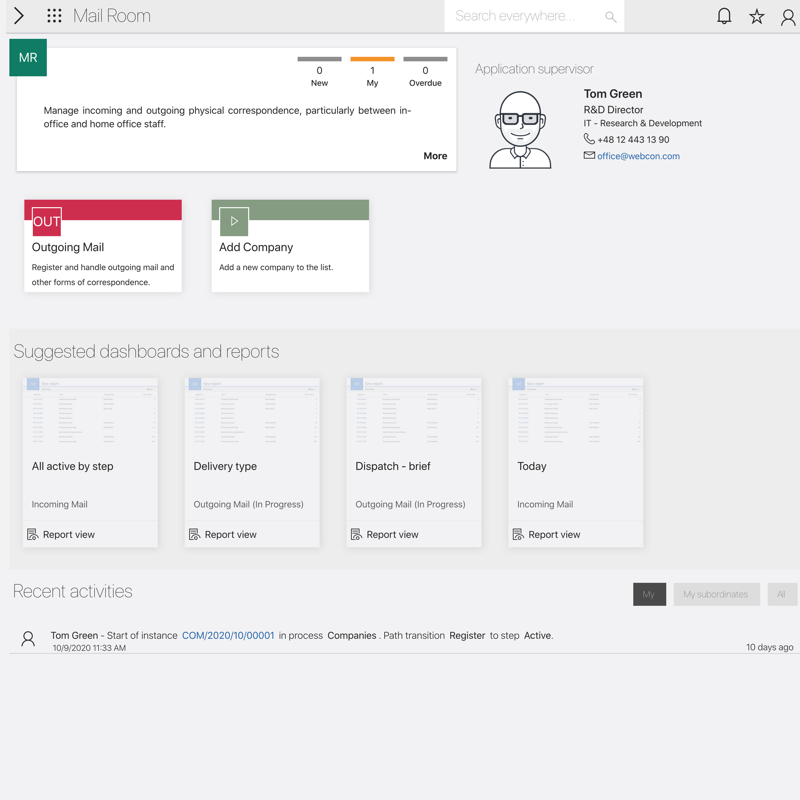Open Report view for Today
800x800 pixels.
click(553, 535)
